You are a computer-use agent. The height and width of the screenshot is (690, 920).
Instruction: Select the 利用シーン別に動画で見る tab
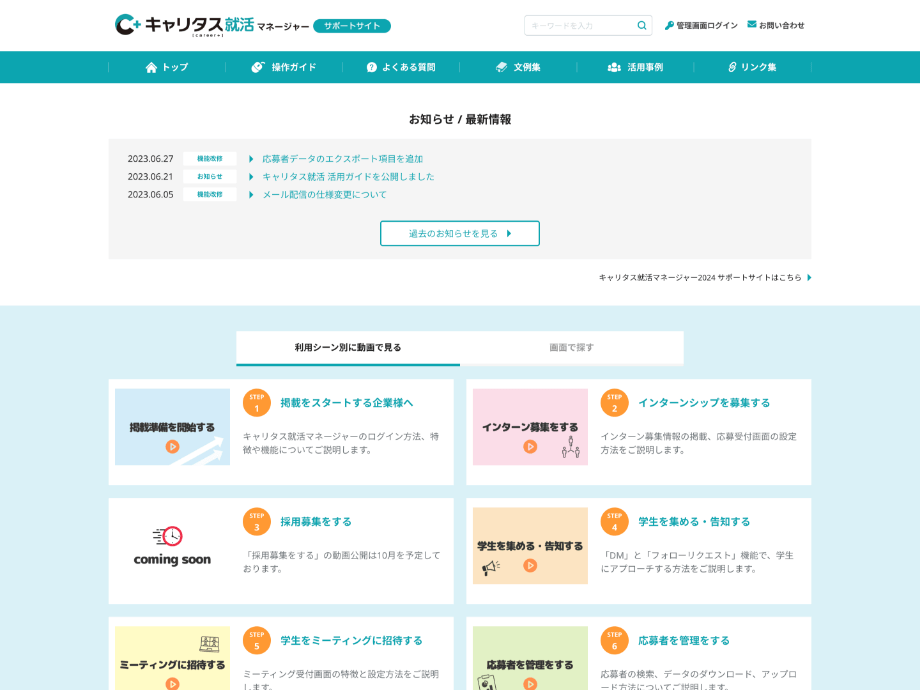[348, 347]
